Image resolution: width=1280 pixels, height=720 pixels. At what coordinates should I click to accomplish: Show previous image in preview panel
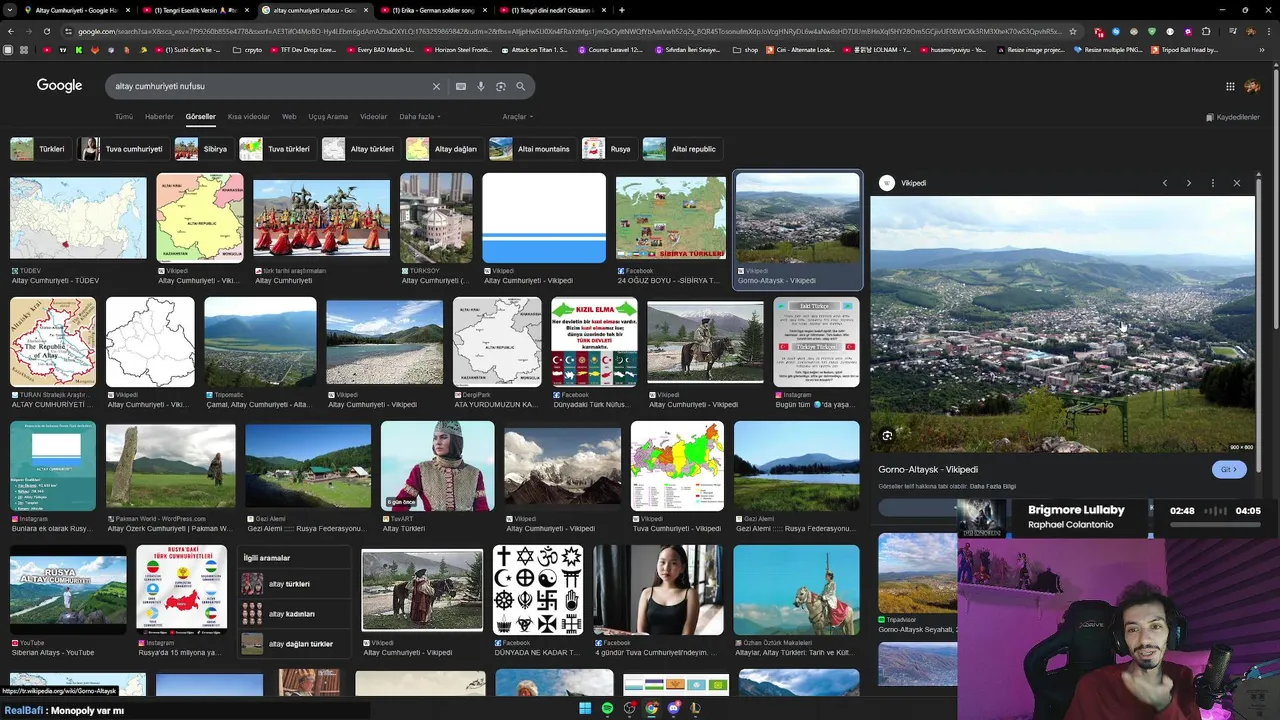click(x=1165, y=183)
